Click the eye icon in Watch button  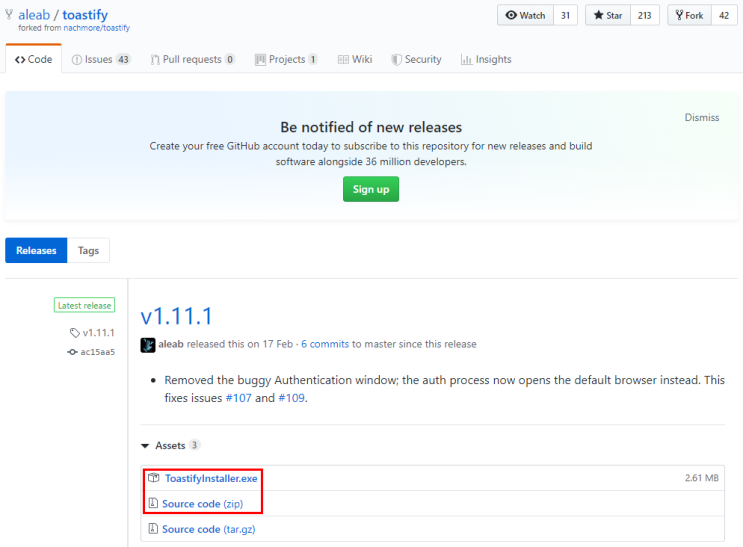point(511,15)
